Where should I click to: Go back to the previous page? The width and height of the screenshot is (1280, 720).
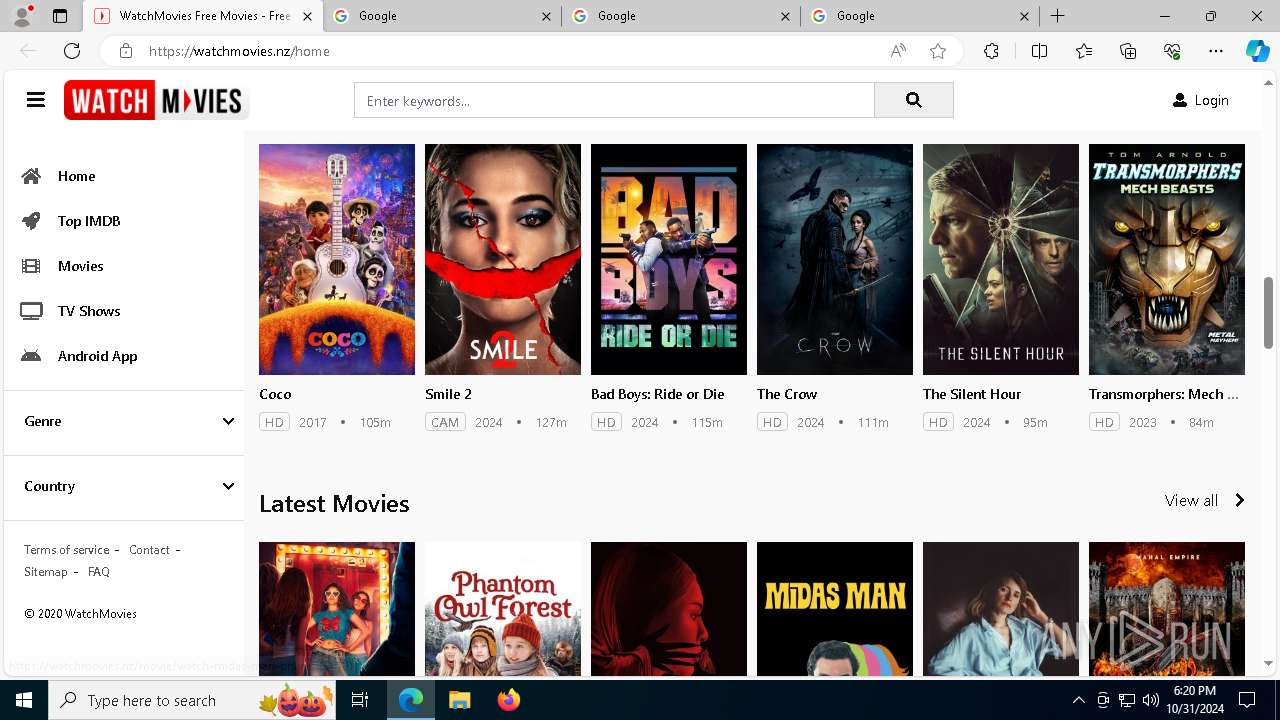[28, 51]
